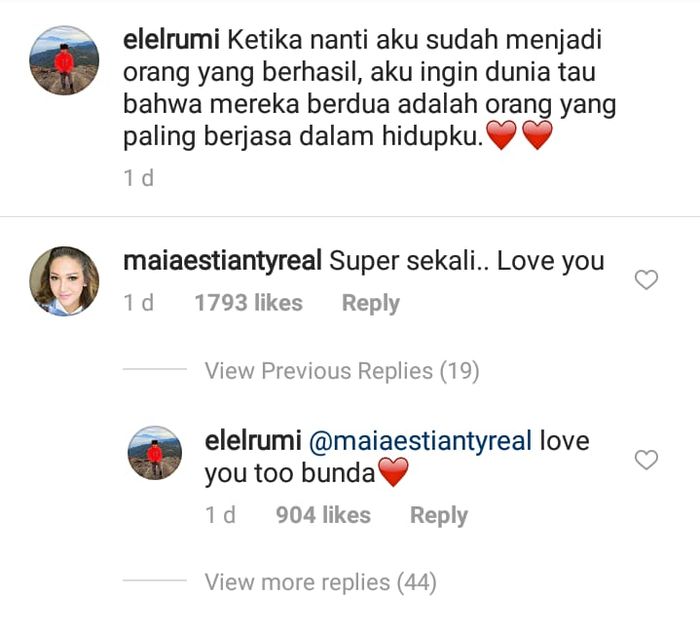Viewport: 700px width, 632px height.
Task: Like maiaestiantyreal's comment with the heart icon
Action: [647, 280]
